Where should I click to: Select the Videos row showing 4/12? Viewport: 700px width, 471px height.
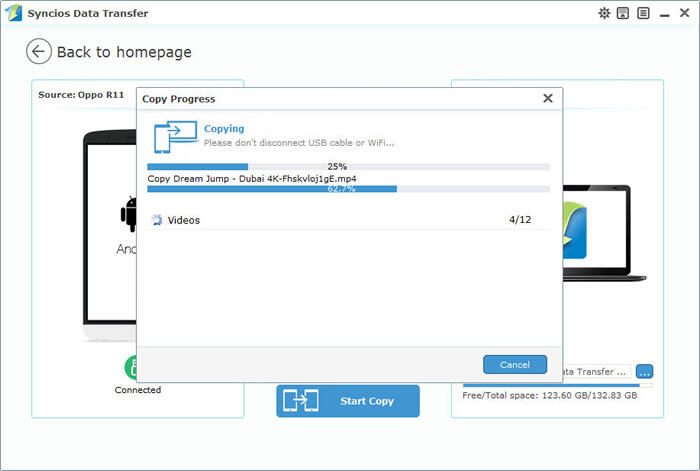(348, 220)
